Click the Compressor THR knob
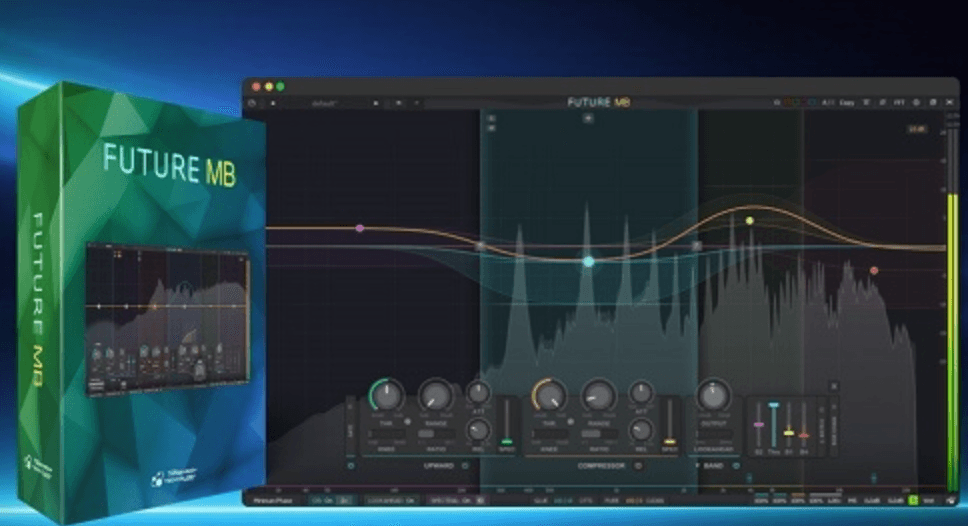968x526 pixels. pos(549,396)
